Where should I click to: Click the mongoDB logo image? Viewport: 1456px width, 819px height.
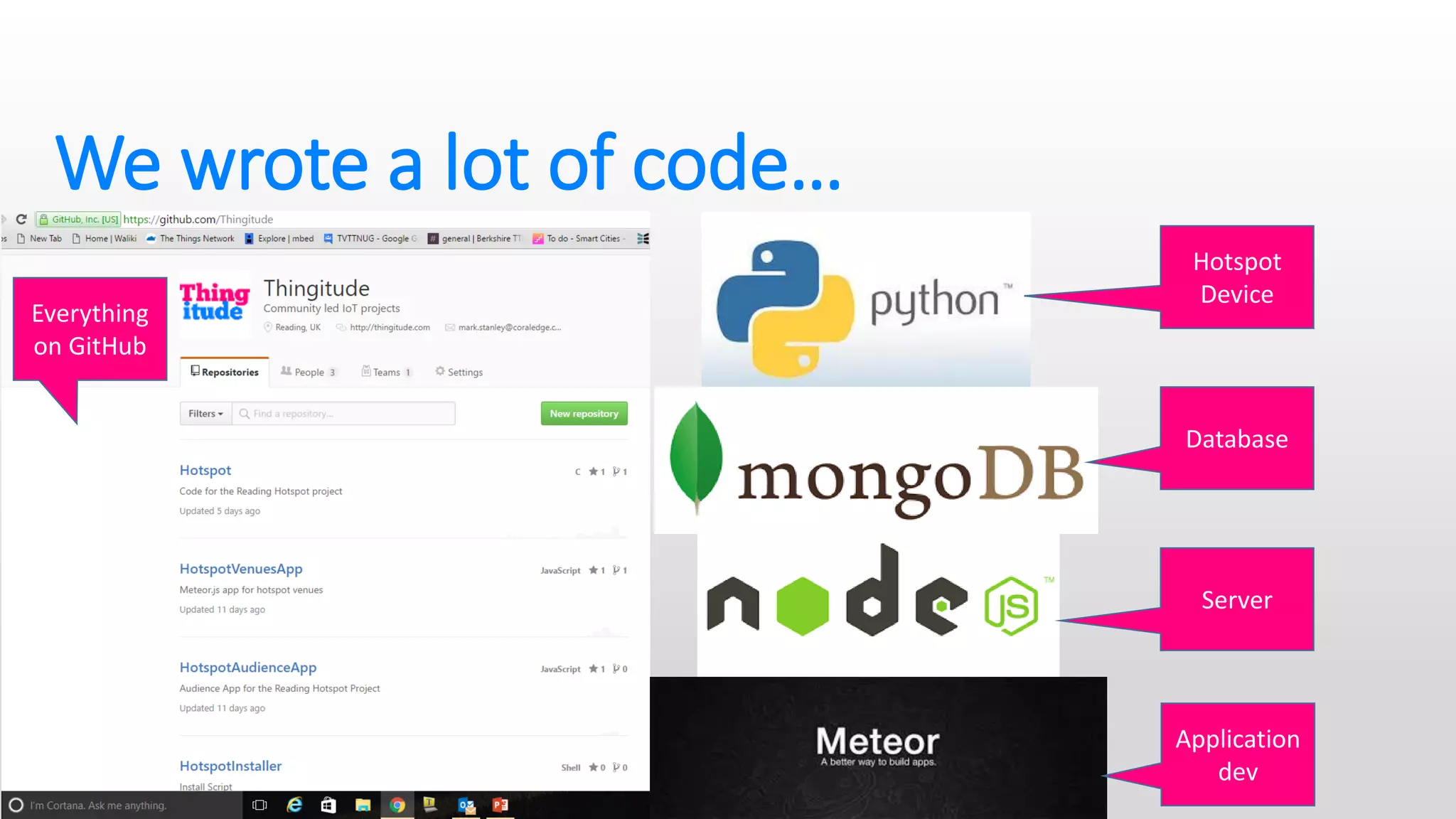[876, 460]
